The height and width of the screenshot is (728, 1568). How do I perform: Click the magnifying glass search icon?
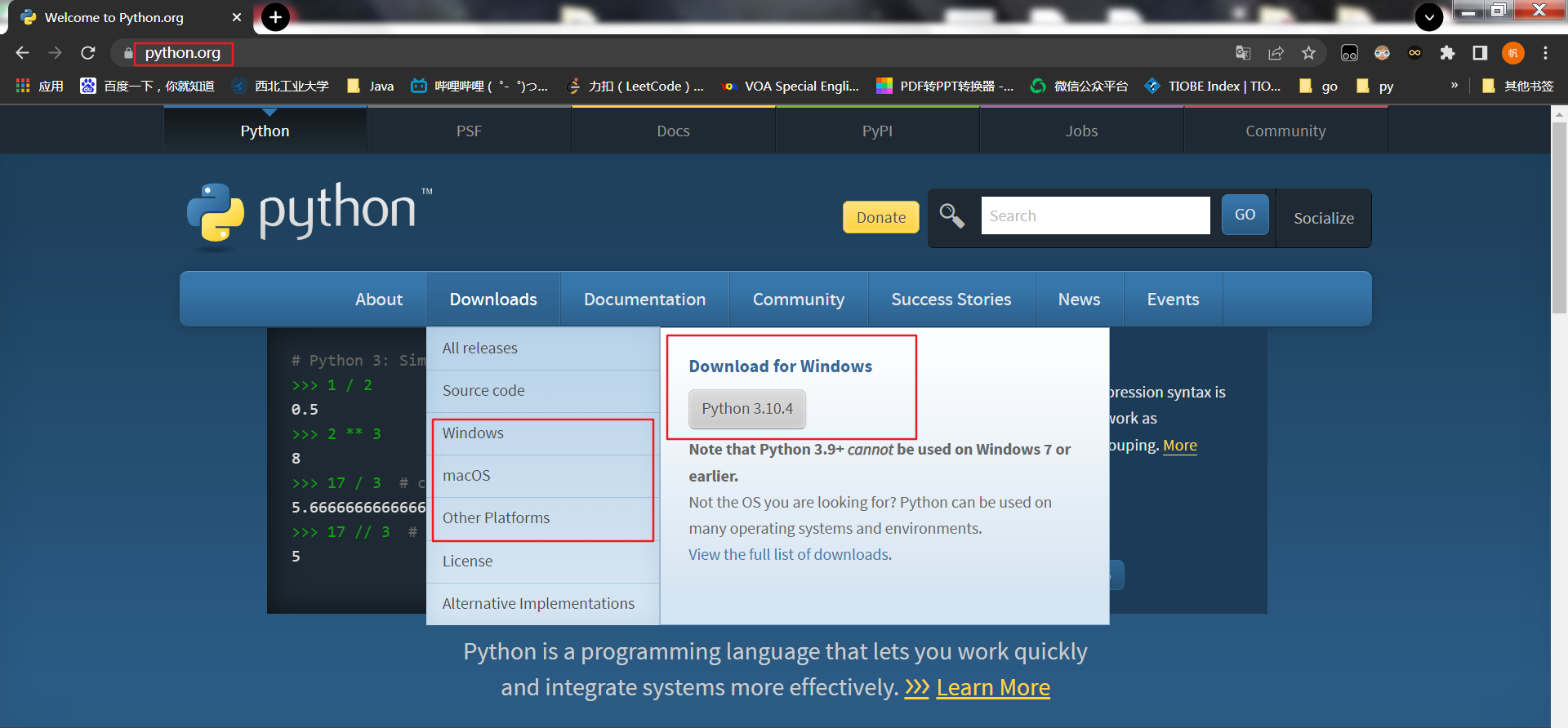coord(951,216)
